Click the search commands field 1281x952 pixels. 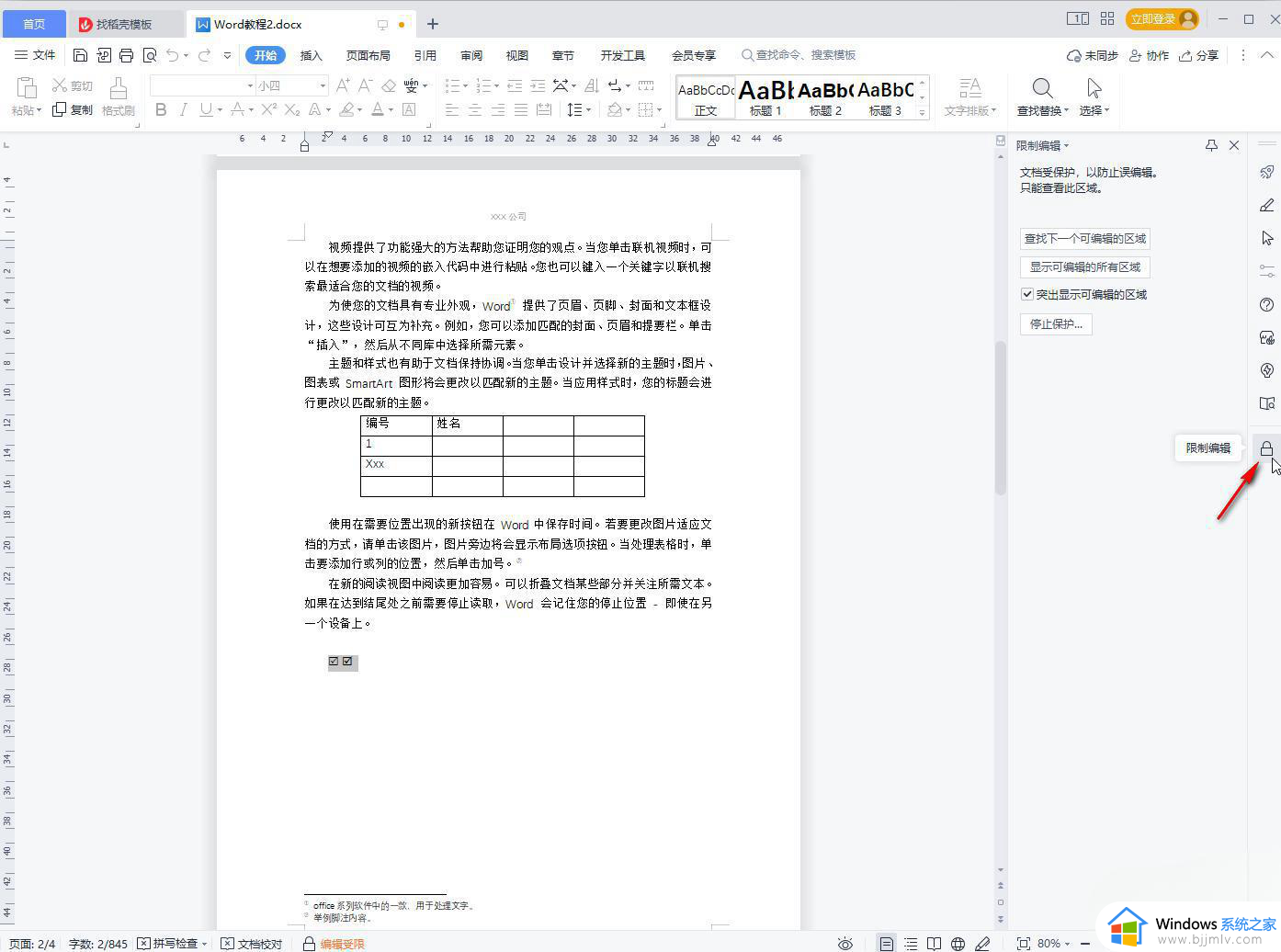[799, 55]
